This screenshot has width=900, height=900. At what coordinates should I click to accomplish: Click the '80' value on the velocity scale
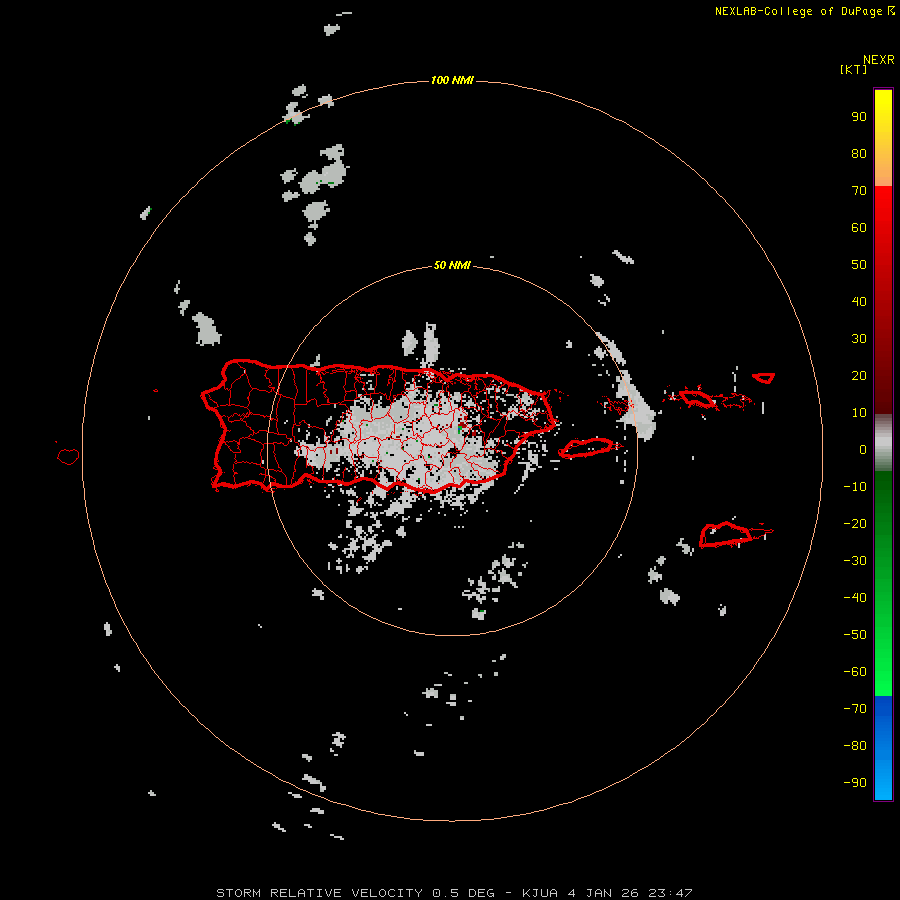[x=859, y=154]
